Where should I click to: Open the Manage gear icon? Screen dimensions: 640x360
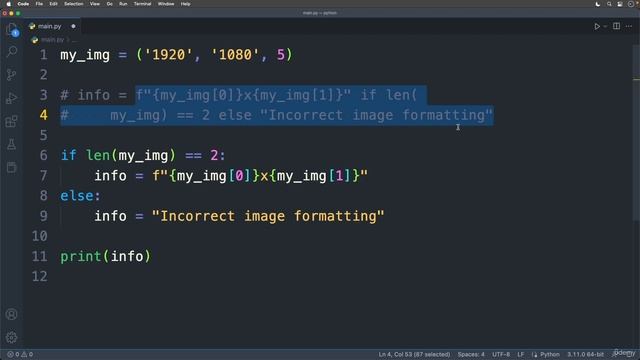[x=12, y=337]
